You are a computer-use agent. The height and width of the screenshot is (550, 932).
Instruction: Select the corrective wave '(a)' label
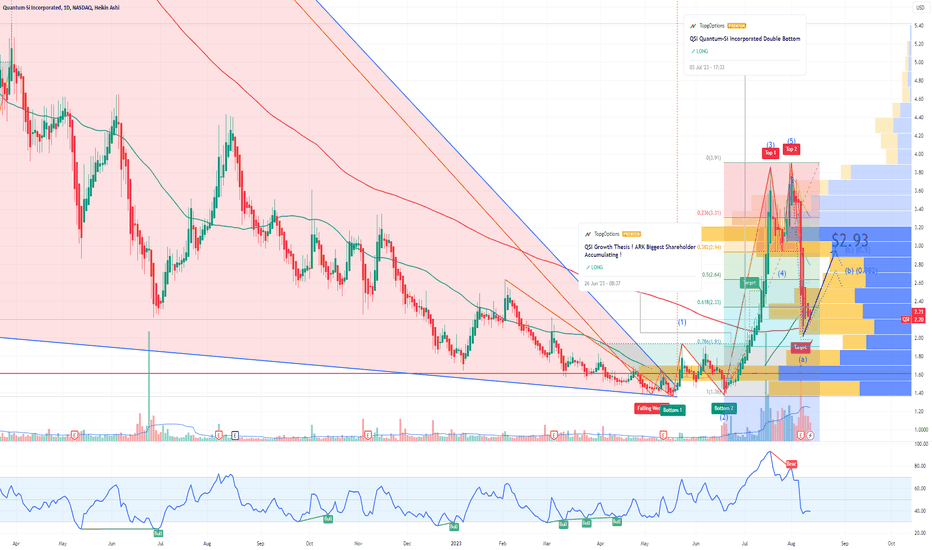coord(802,360)
